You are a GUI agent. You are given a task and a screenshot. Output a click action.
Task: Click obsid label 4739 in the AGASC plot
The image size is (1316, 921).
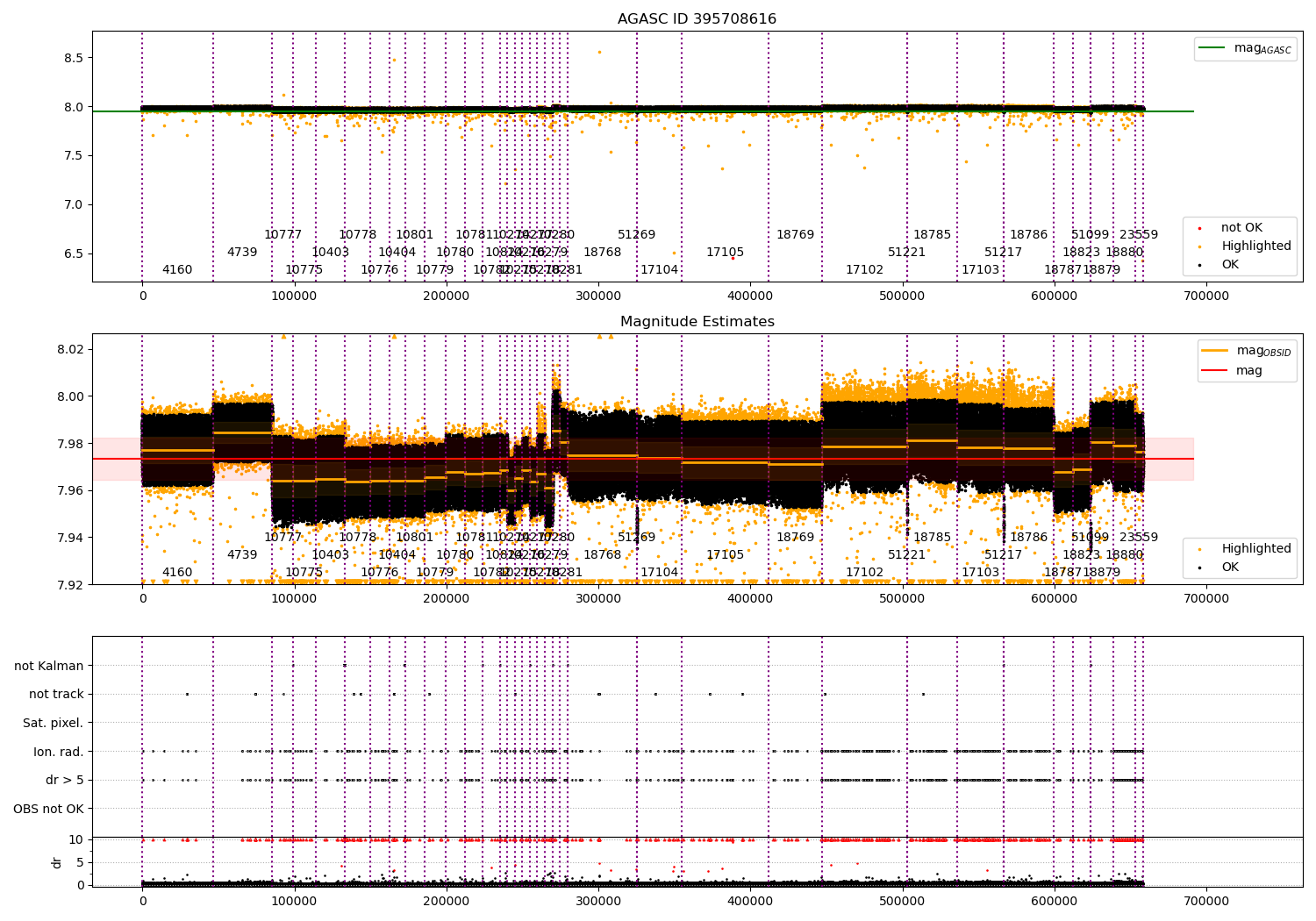242,253
